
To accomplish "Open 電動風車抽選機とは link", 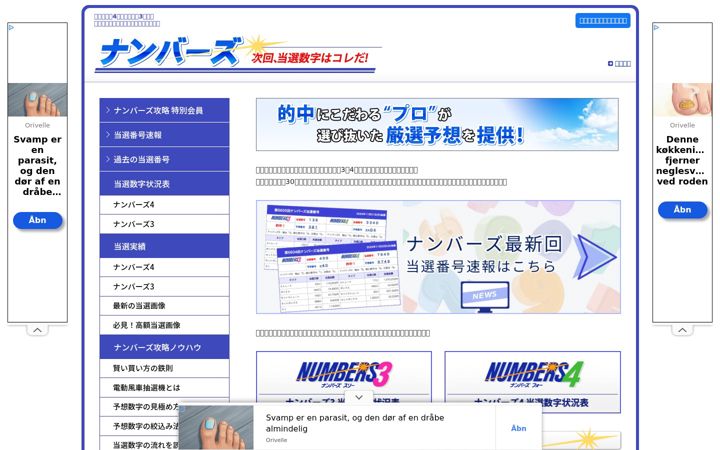I will click(164, 388).
